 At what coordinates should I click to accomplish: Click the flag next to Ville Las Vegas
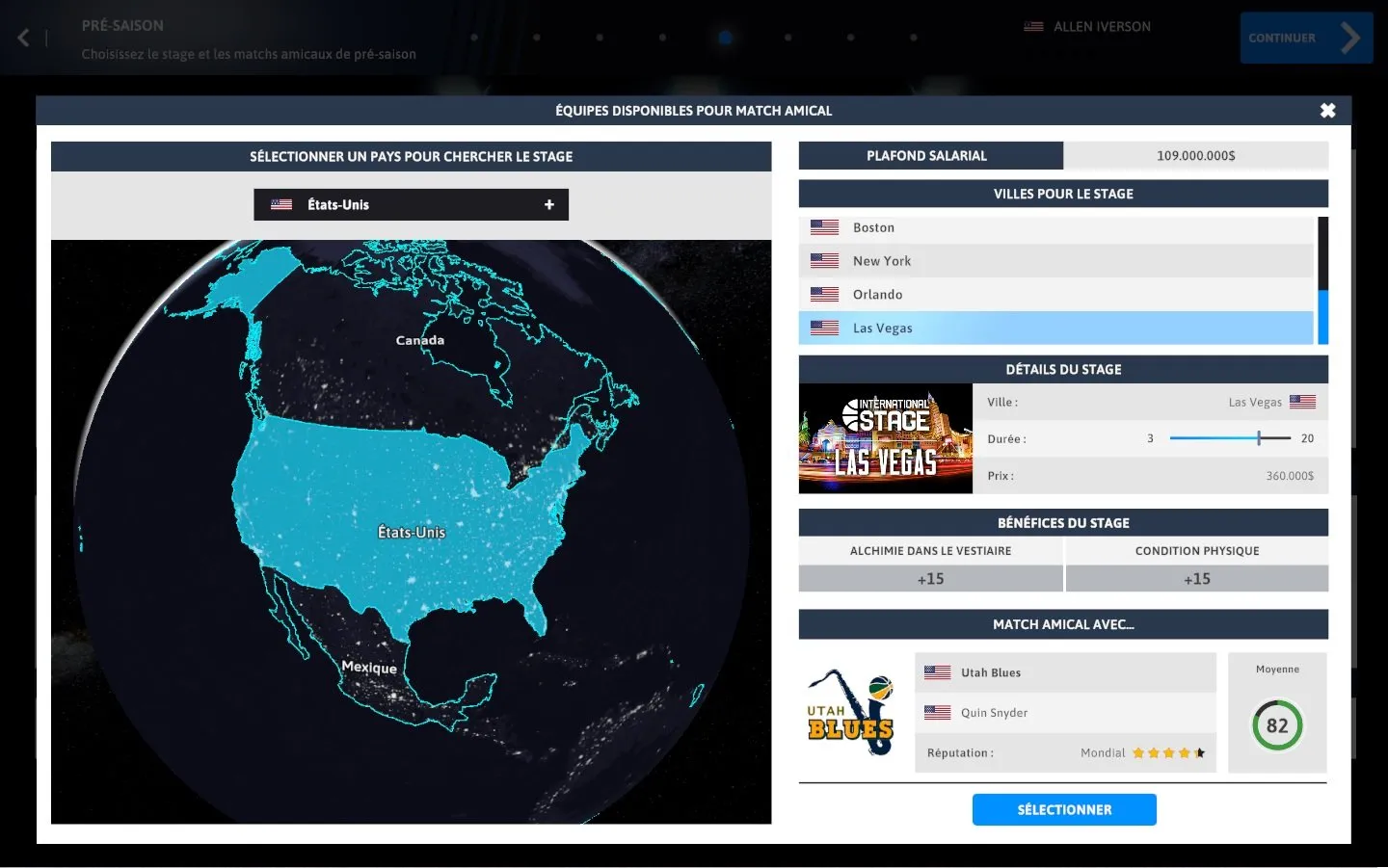tap(1302, 402)
